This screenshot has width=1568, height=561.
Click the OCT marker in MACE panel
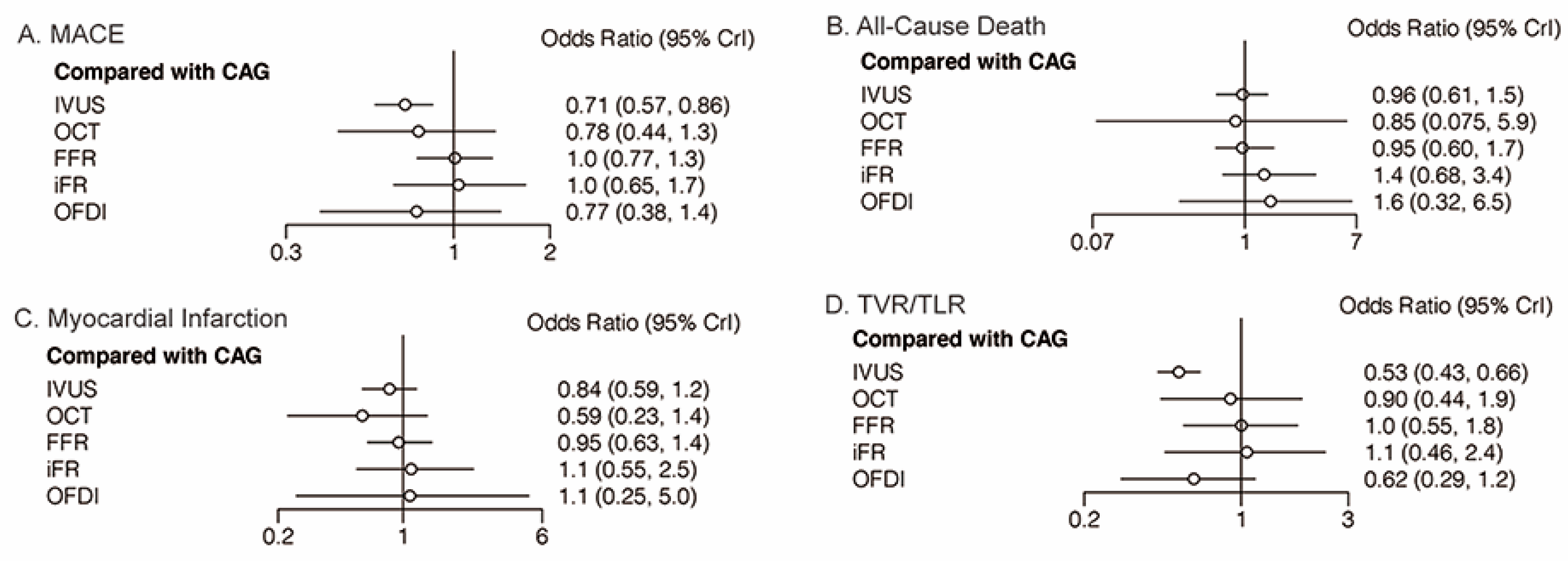coord(418,131)
